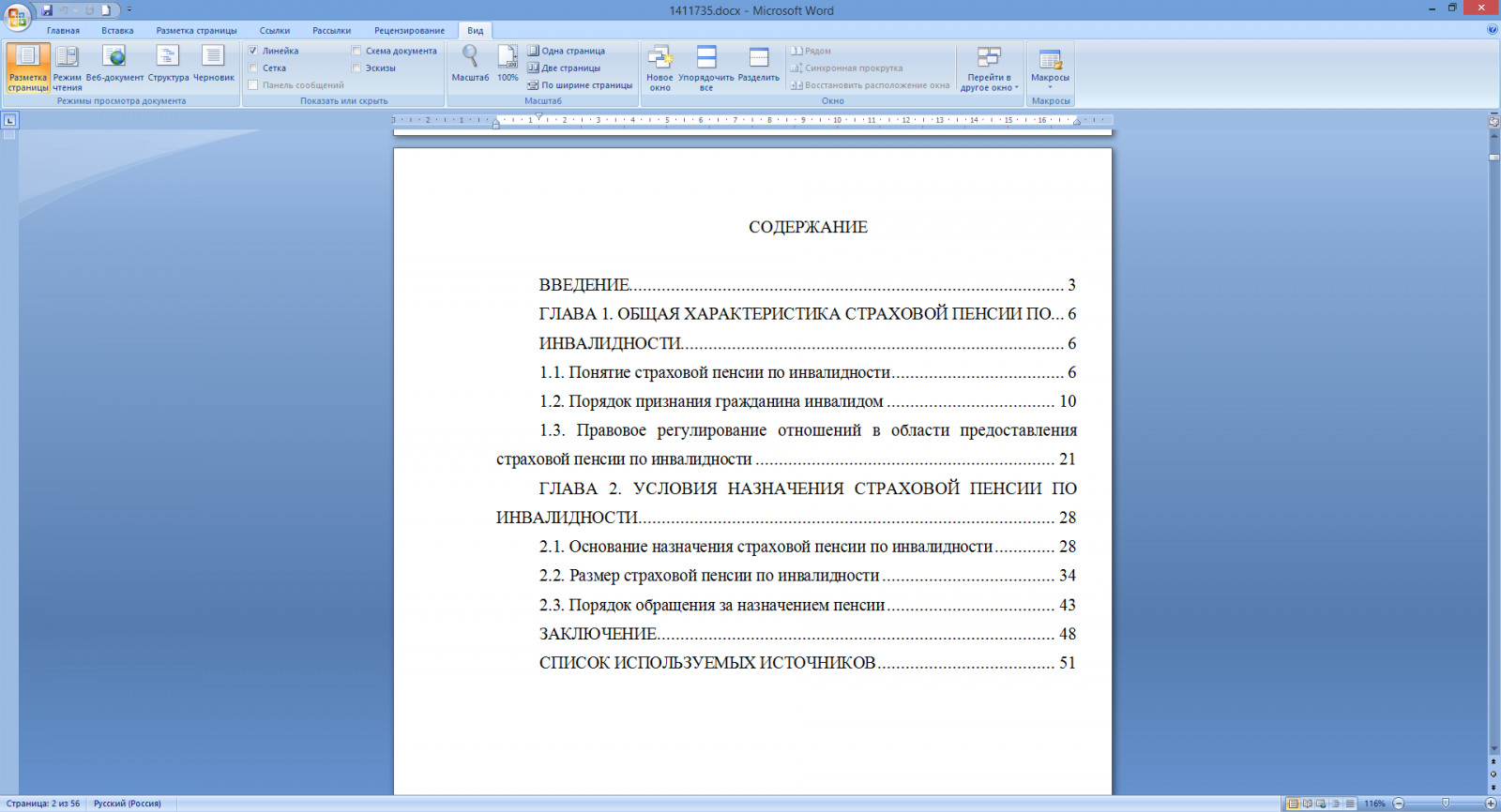Click Упорядочить все windows
The height and width of the screenshot is (812, 1501).
(x=706, y=68)
